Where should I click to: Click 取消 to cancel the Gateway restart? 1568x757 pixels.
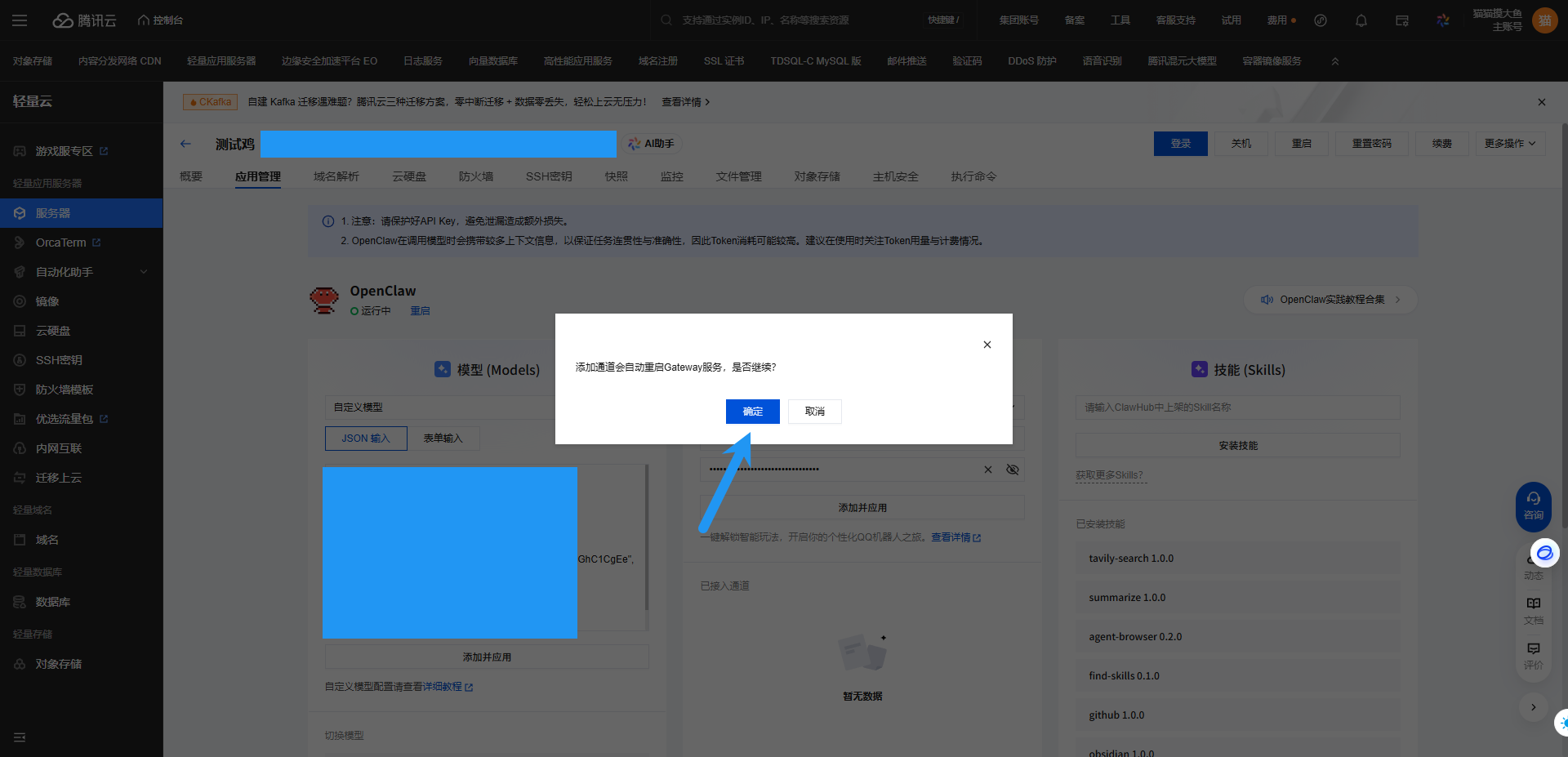[814, 412]
